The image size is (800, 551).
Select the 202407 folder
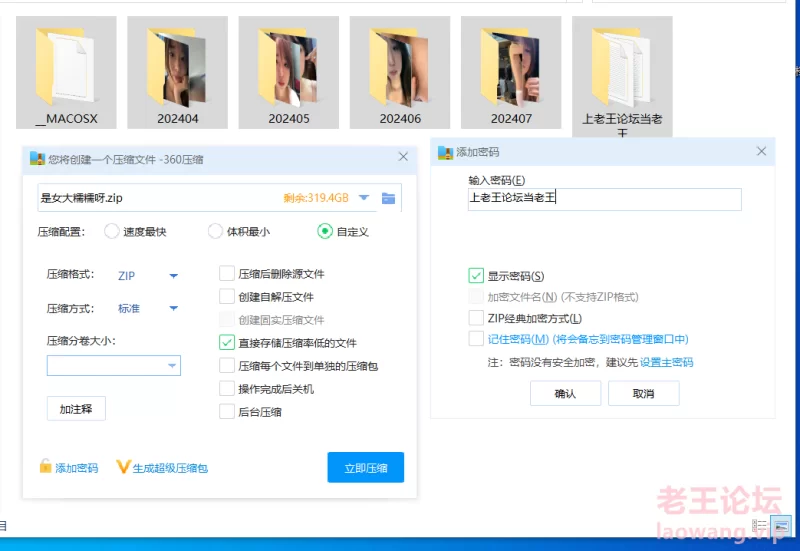[511, 72]
